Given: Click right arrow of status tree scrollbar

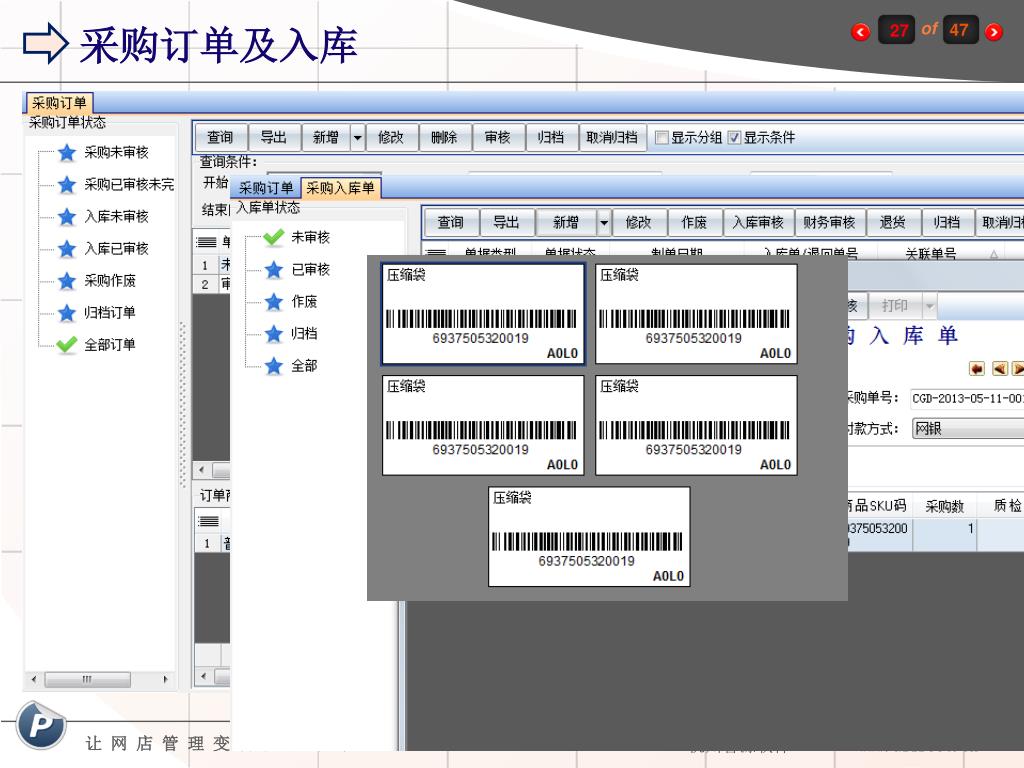Looking at the screenshot, I should click(165, 679).
